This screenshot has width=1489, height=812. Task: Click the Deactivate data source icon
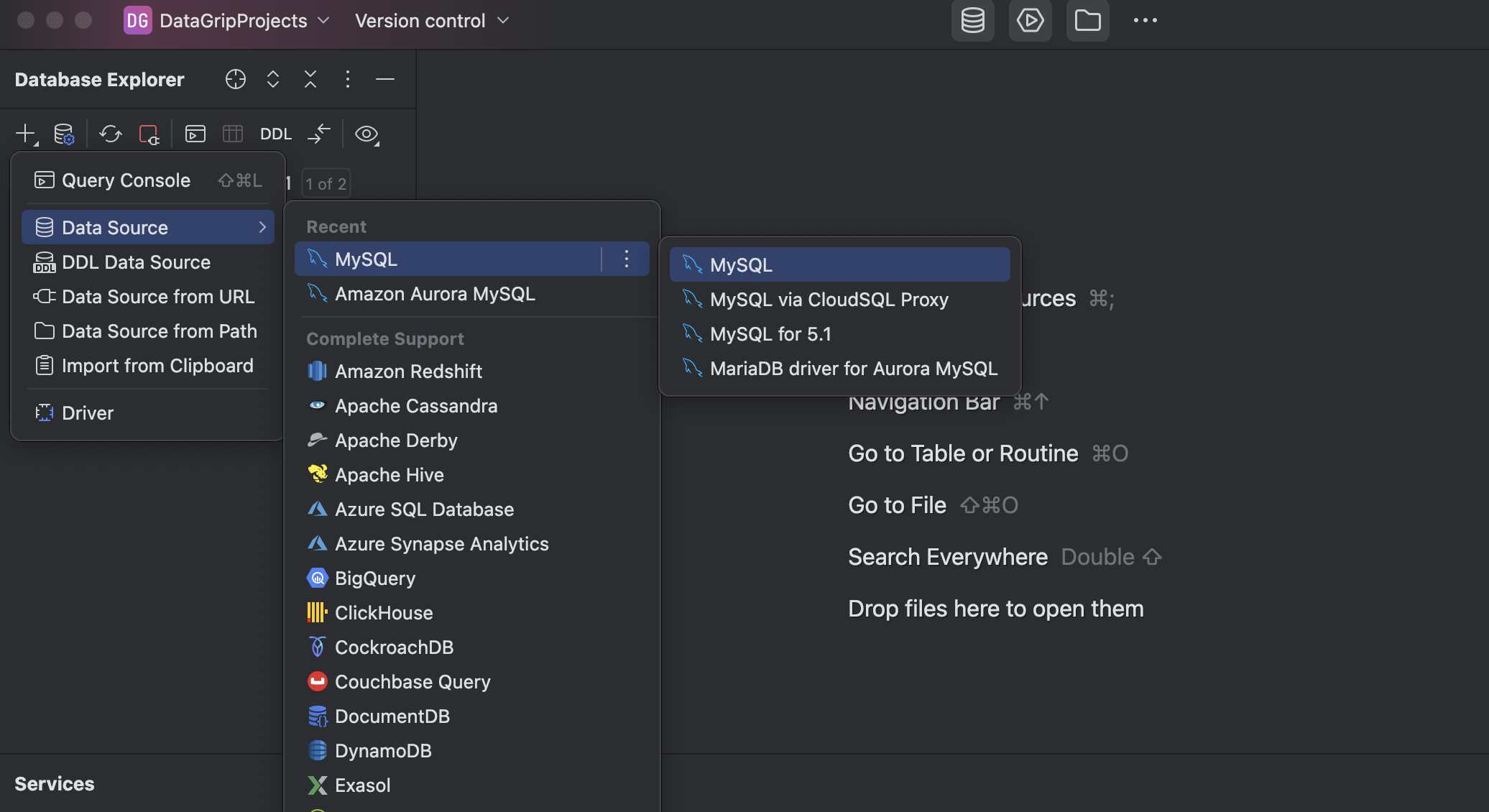149,134
